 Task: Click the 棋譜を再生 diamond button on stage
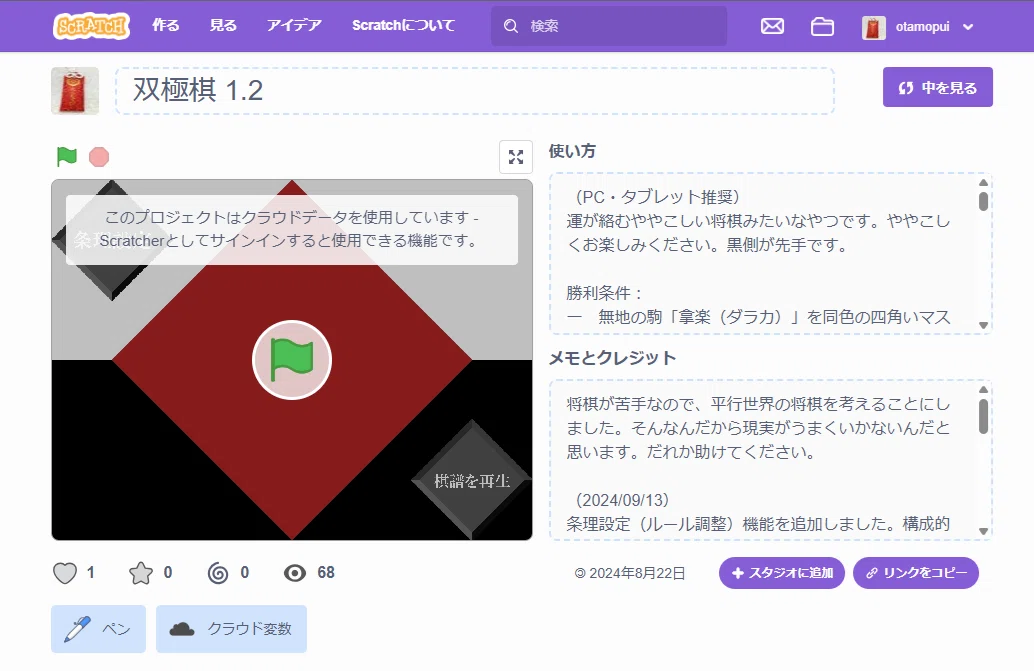click(x=471, y=481)
